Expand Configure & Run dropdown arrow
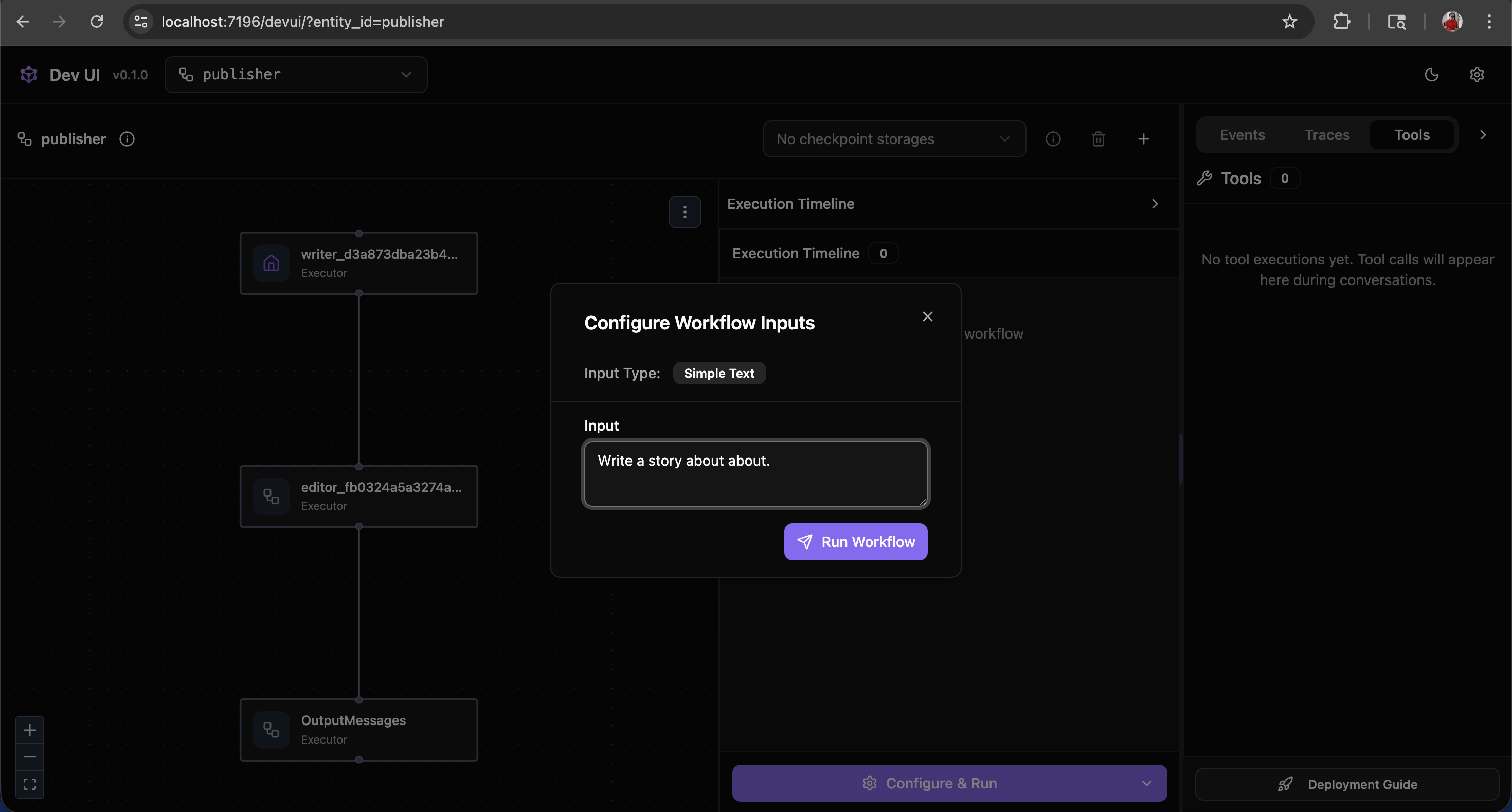Viewport: 1512px width, 812px height. (x=1146, y=783)
